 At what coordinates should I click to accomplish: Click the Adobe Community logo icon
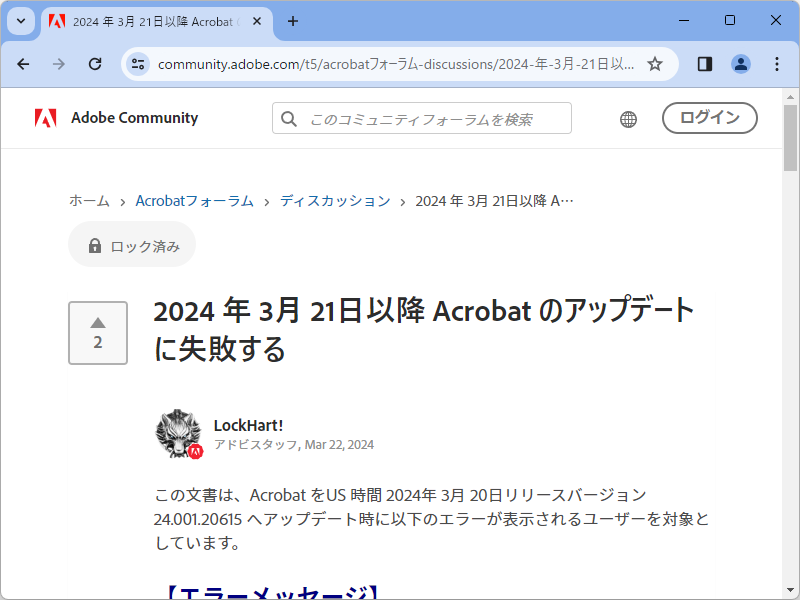(45, 117)
